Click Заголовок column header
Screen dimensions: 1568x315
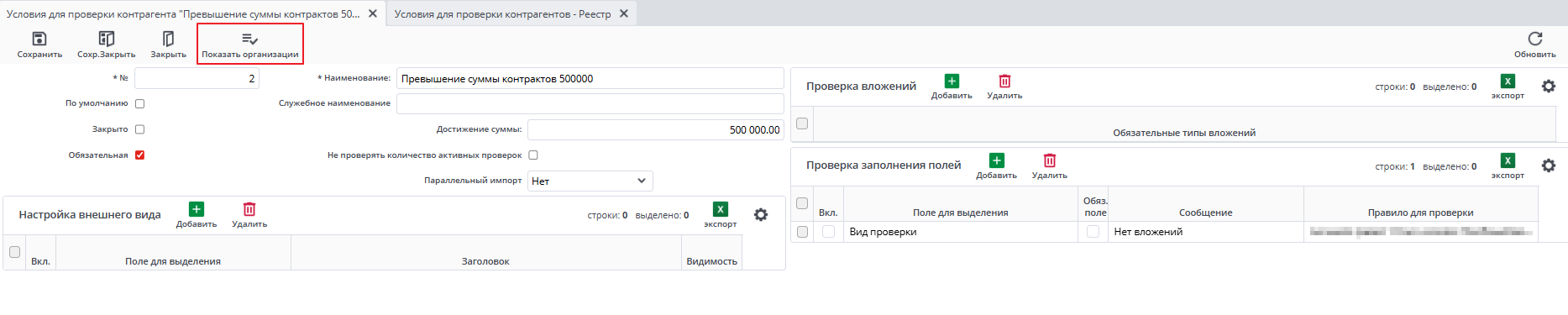click(x=485, y=261)
